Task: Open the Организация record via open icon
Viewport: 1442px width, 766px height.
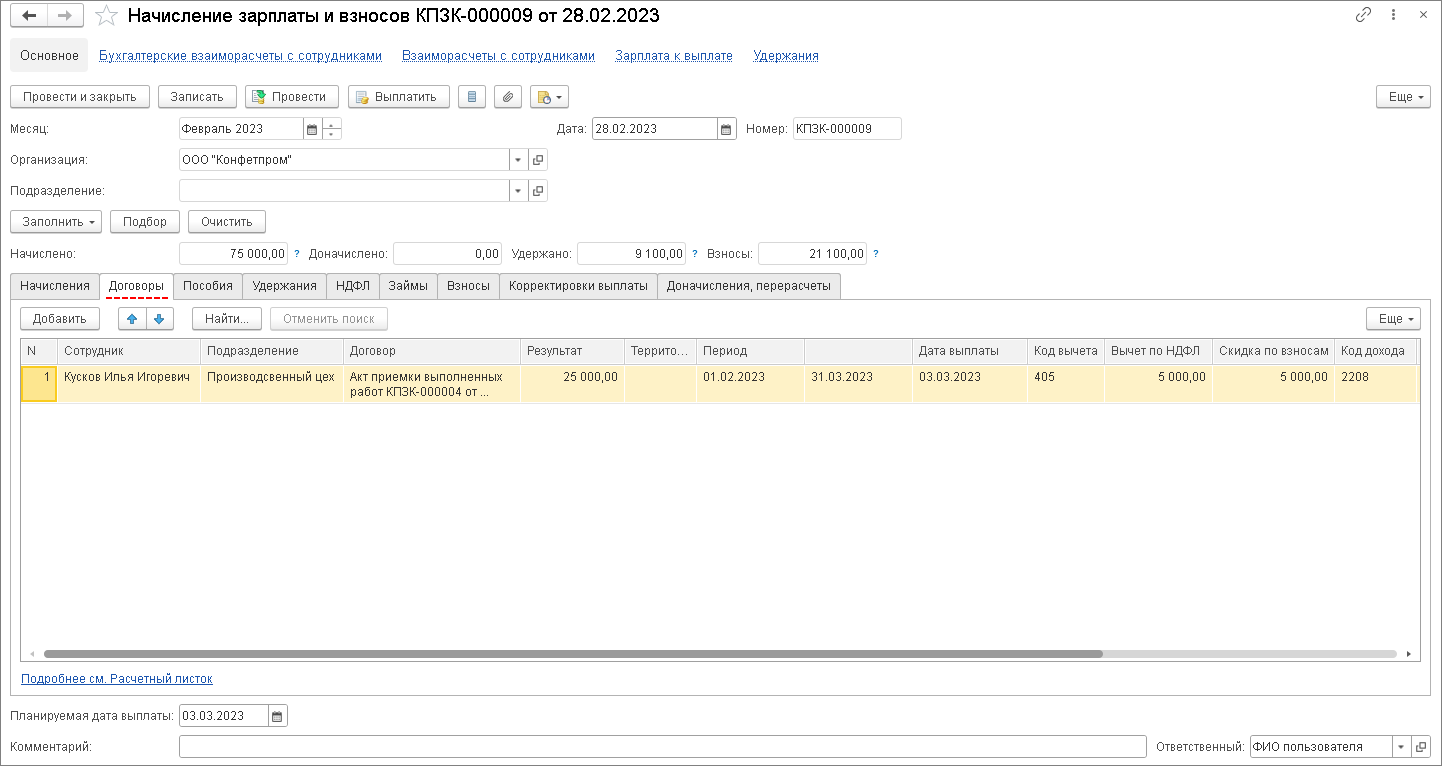Action: 538,160
